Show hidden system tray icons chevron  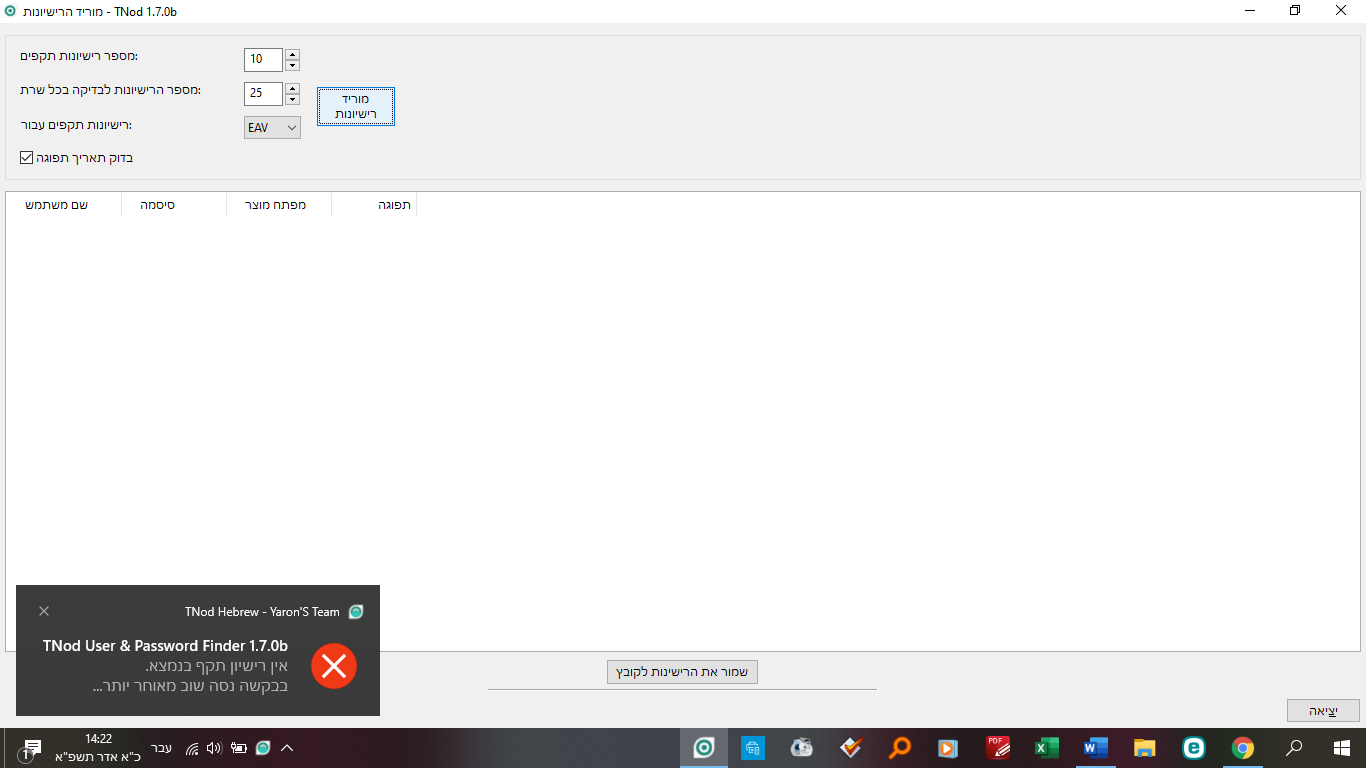point(287,748)
